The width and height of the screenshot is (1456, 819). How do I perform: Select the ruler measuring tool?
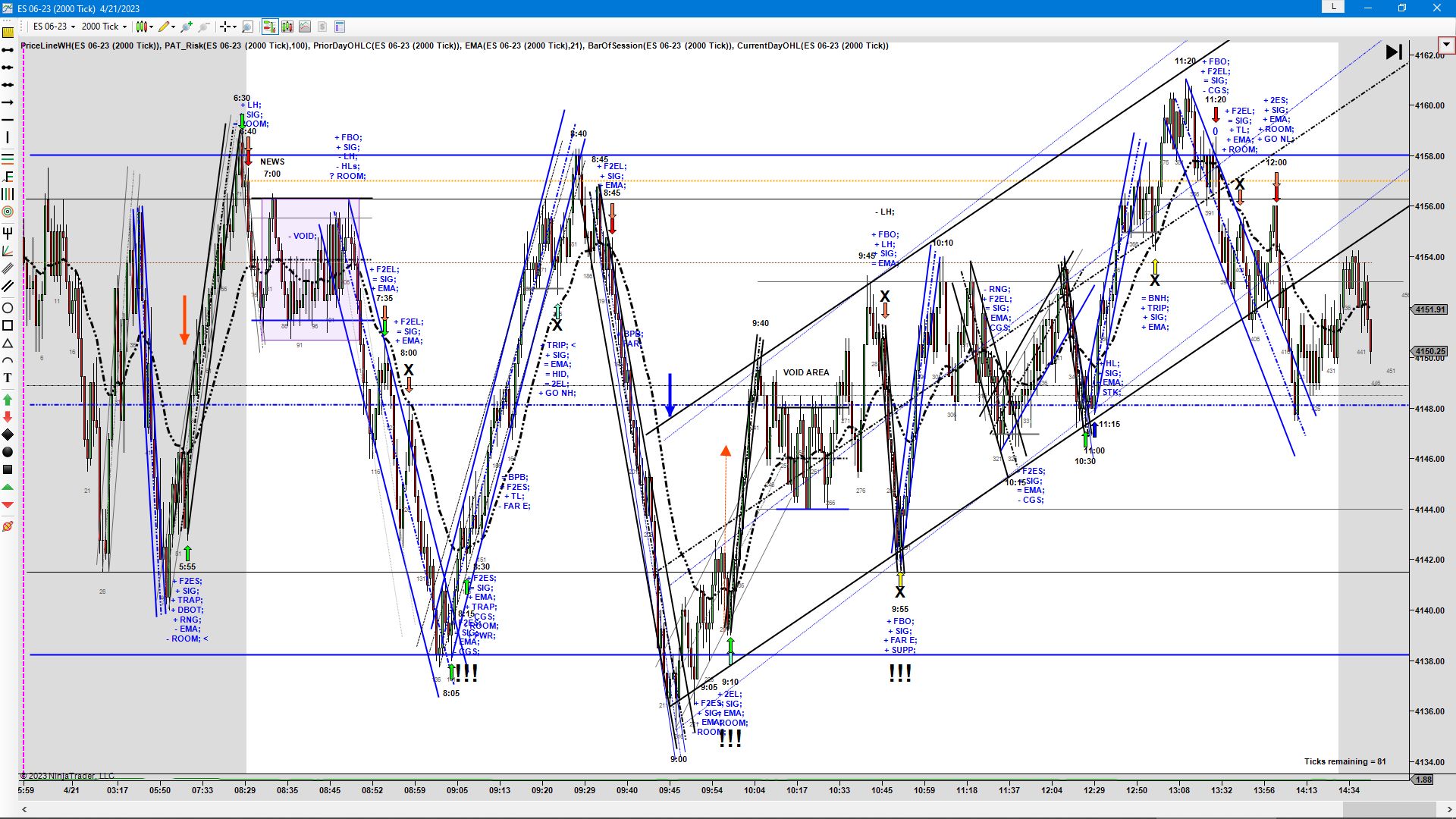(x=8, y=33)
